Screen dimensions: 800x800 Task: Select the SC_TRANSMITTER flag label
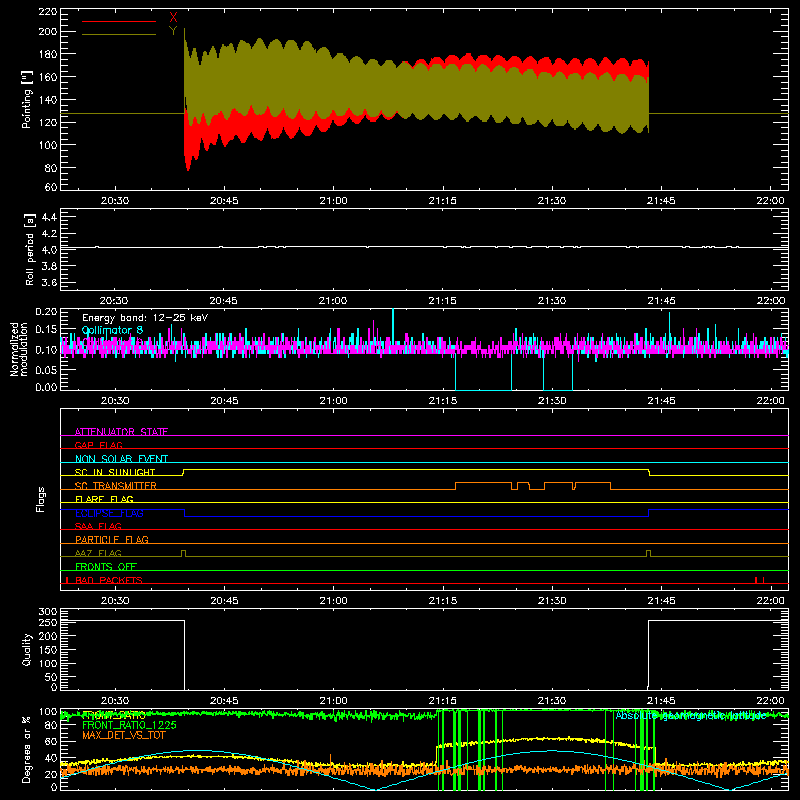[115, 486]
